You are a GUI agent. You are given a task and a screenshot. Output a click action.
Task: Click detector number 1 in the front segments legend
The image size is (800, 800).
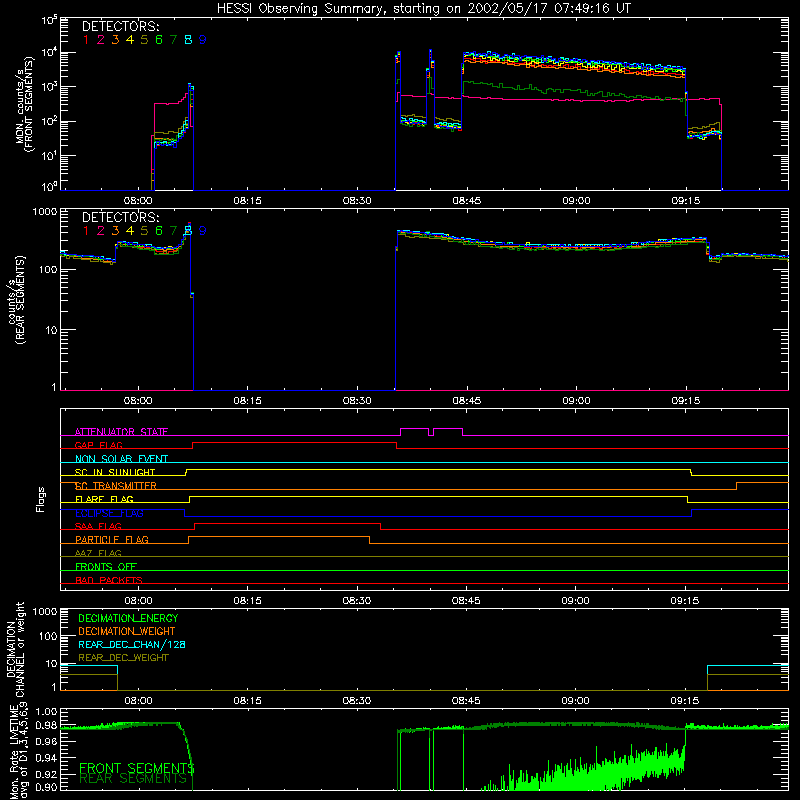click(86, 40)
